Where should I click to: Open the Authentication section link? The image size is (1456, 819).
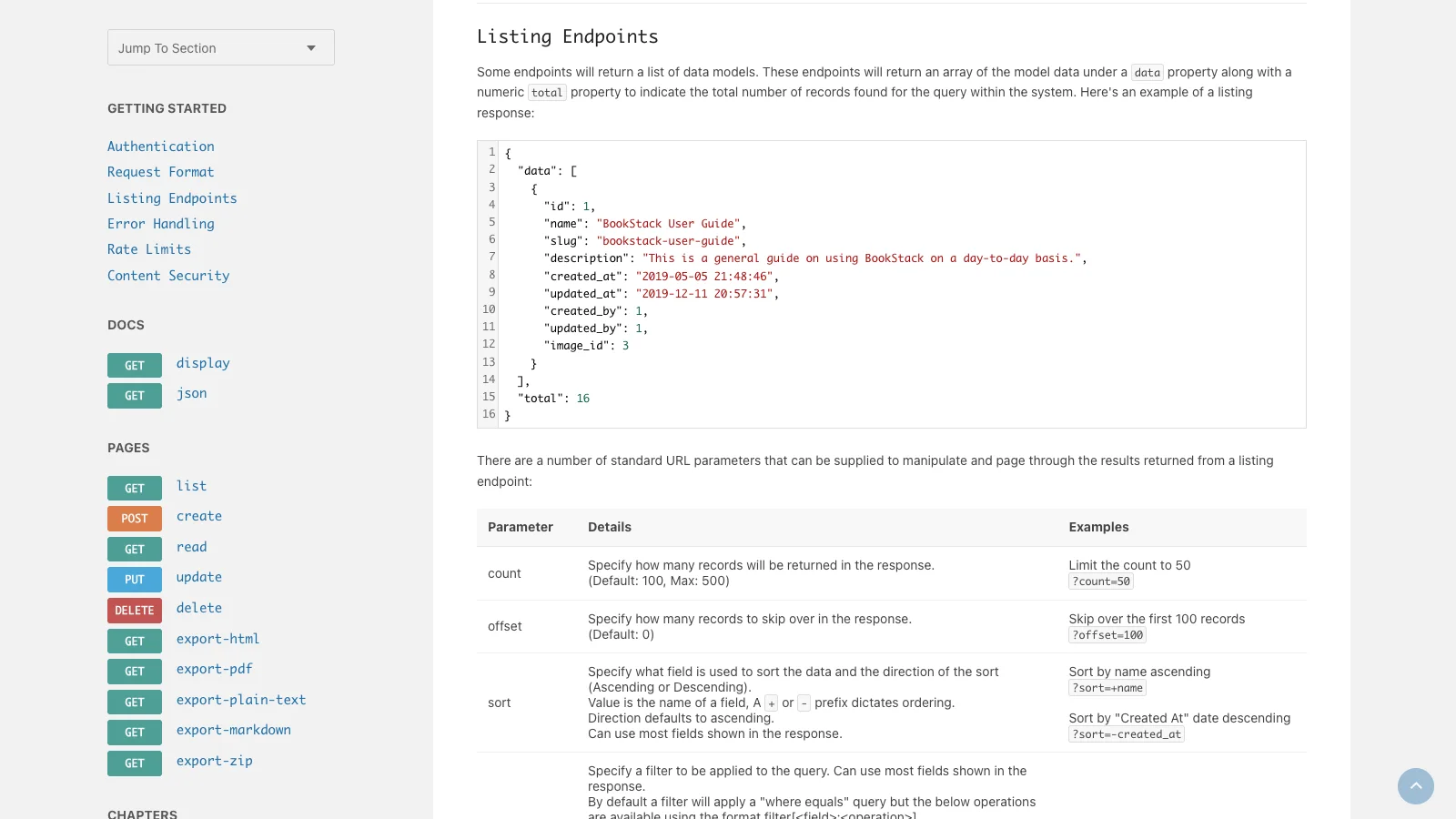click(x=161, y=147)
